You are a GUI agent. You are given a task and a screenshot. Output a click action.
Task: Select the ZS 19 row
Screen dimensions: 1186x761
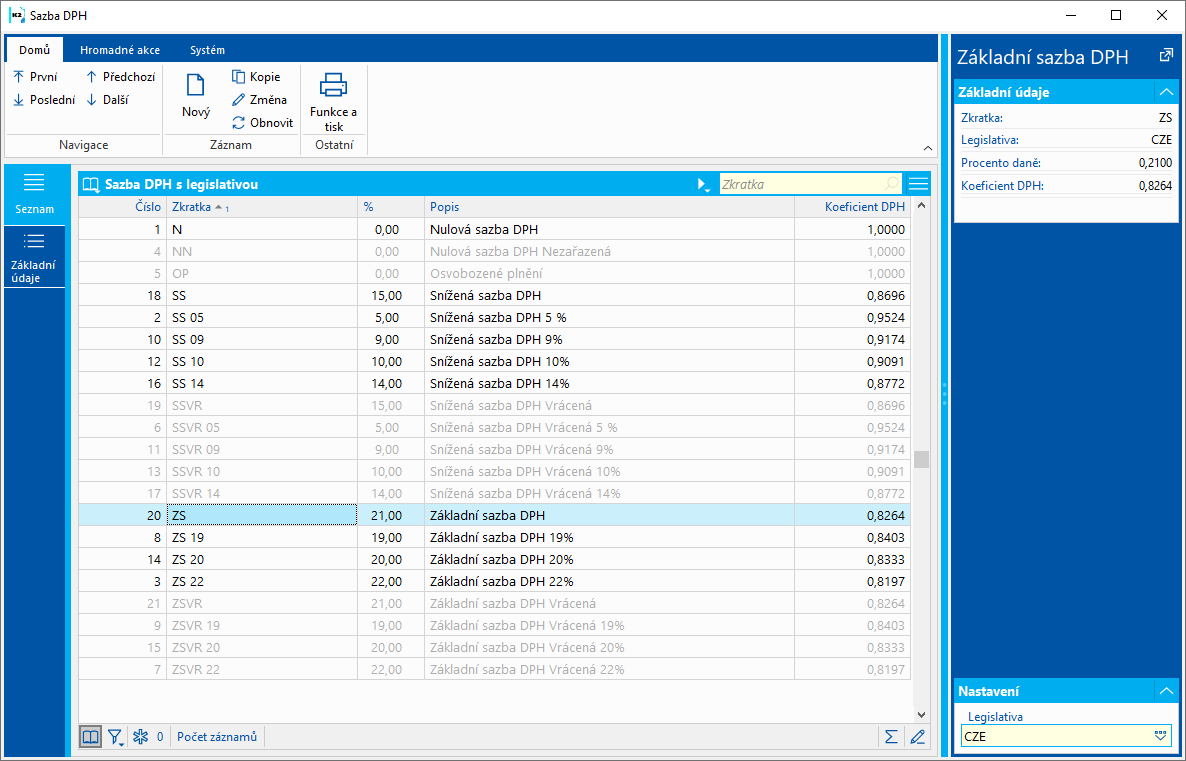tap(495, 537)
